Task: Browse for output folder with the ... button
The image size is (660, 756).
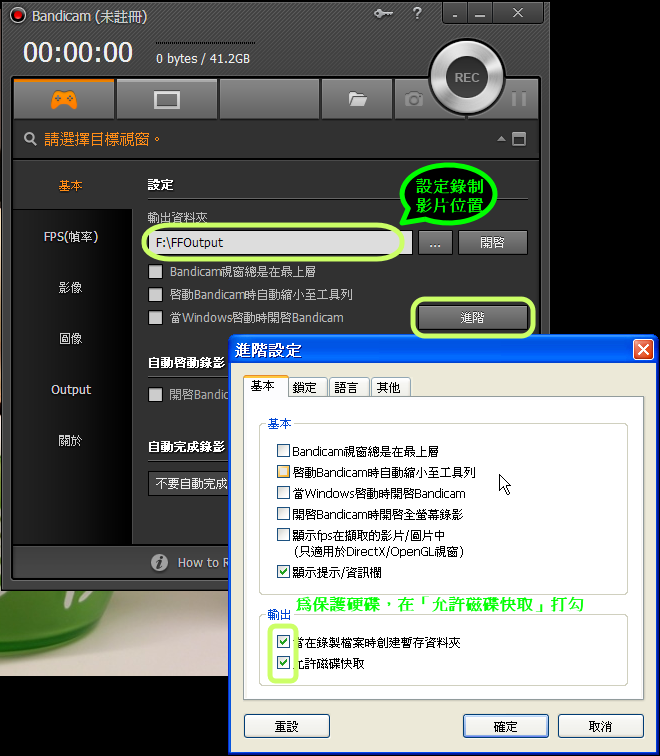Action: click(435, 243)
